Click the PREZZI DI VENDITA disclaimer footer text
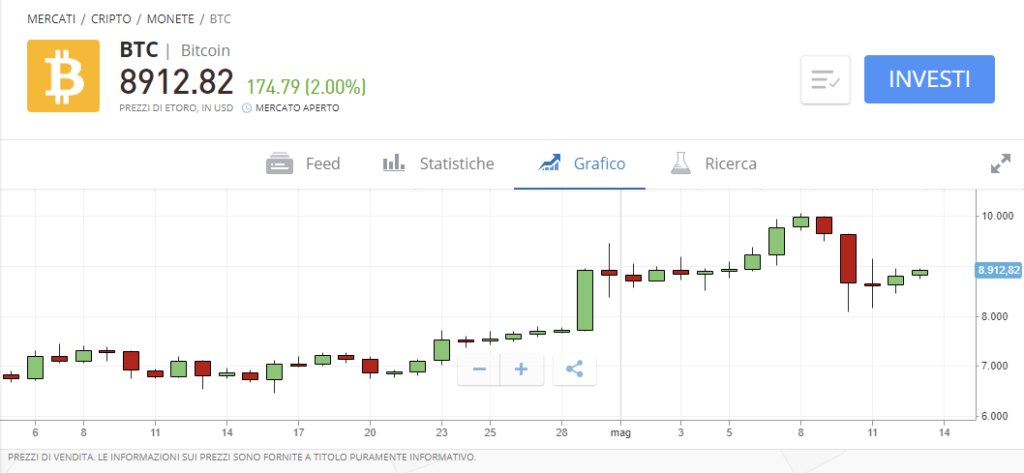The height and width of the screenshot is (473, 1024). (x=242, y=457)
